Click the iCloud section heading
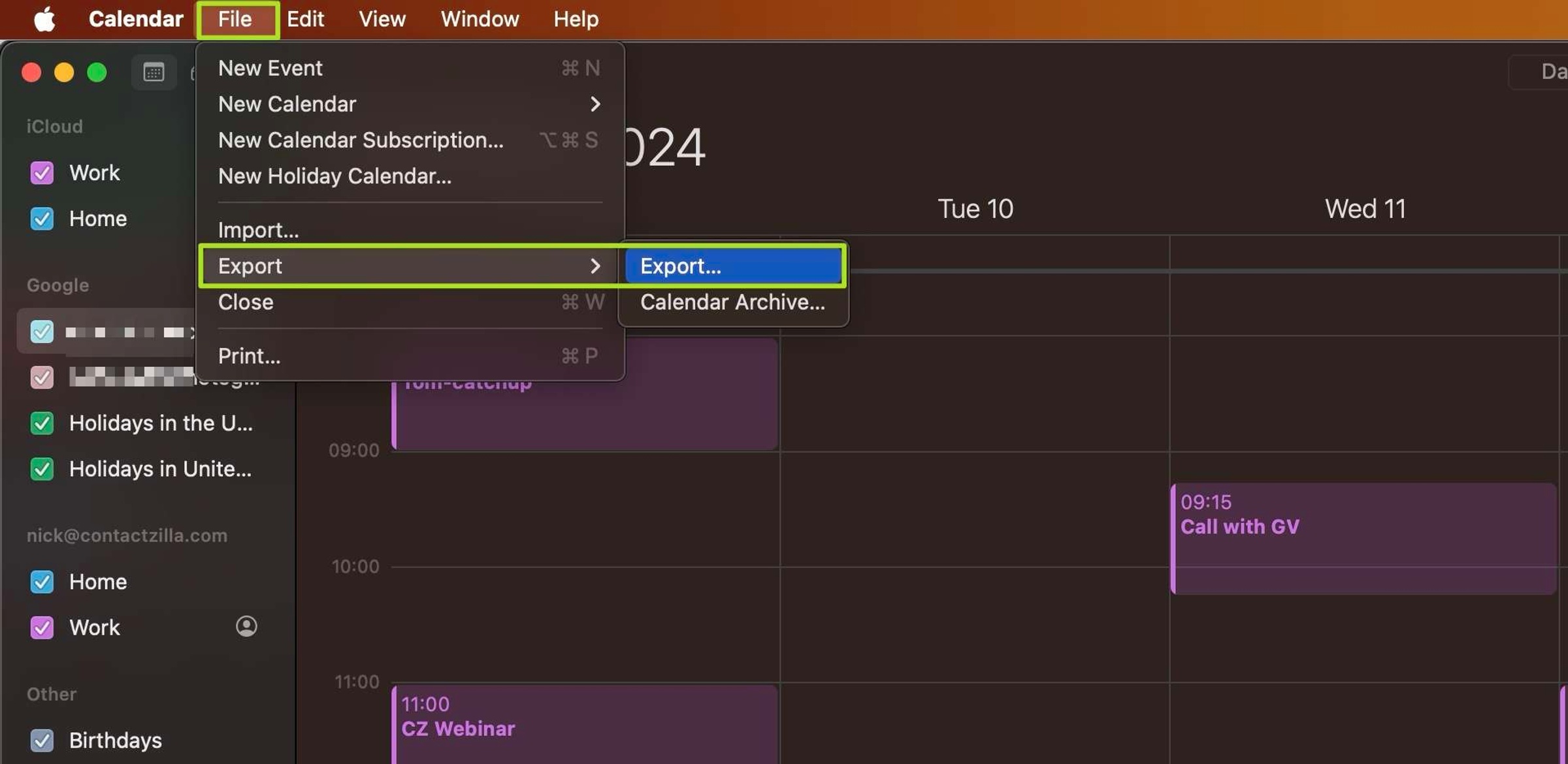This screenshot has height=764, width=1568. (55, 126)
